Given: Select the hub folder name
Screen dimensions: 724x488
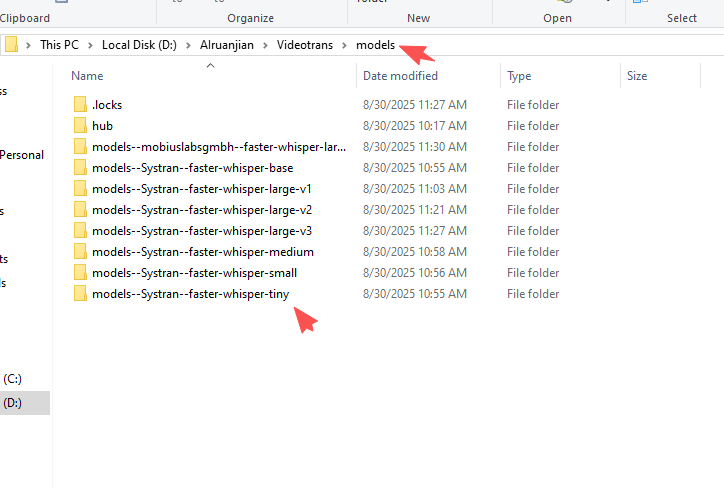Looking at the screenshot, I should click(102, 126).
